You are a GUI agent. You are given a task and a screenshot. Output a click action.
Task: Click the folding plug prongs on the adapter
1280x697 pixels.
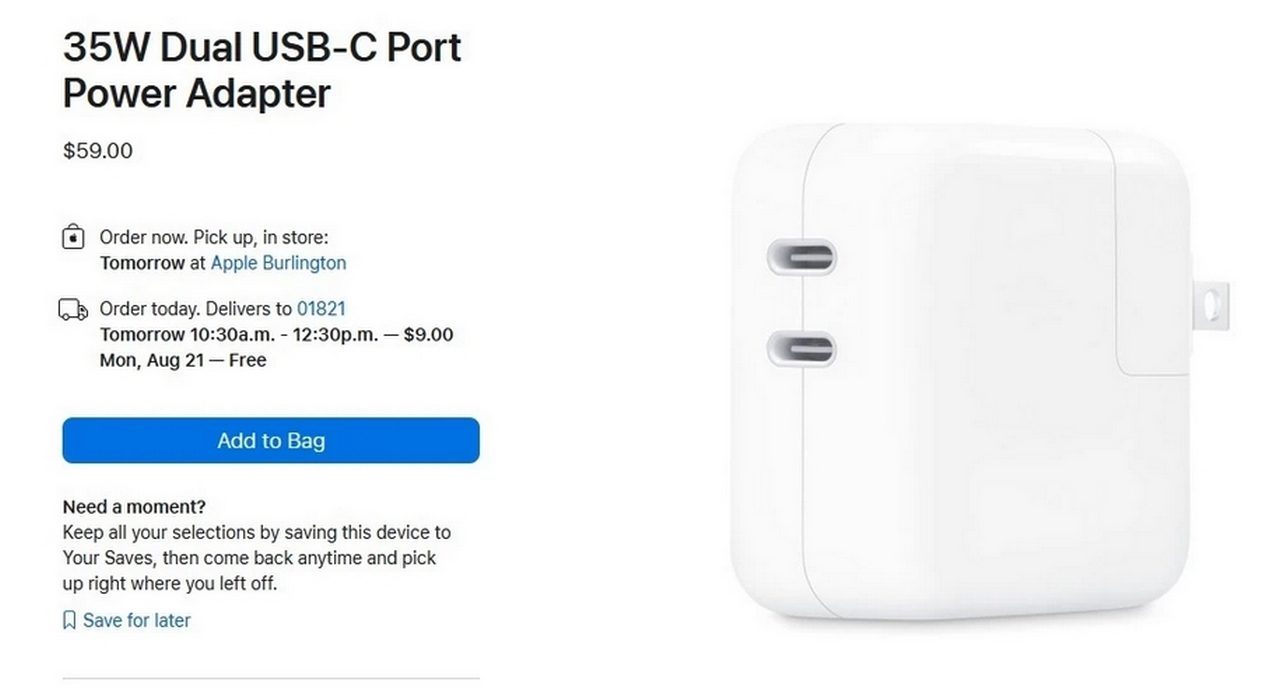1212,317
